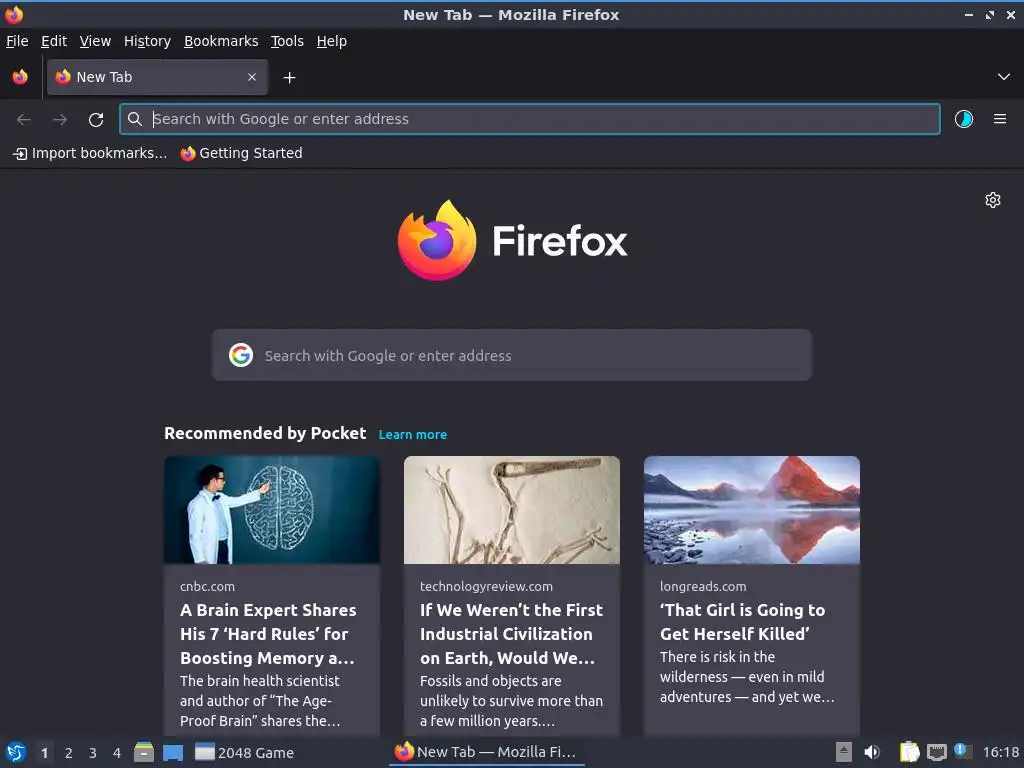Open the Bookmarks menu
The width and height of the screenshot is (1024, 768).
pyautogui.click(x=221, y=41)
